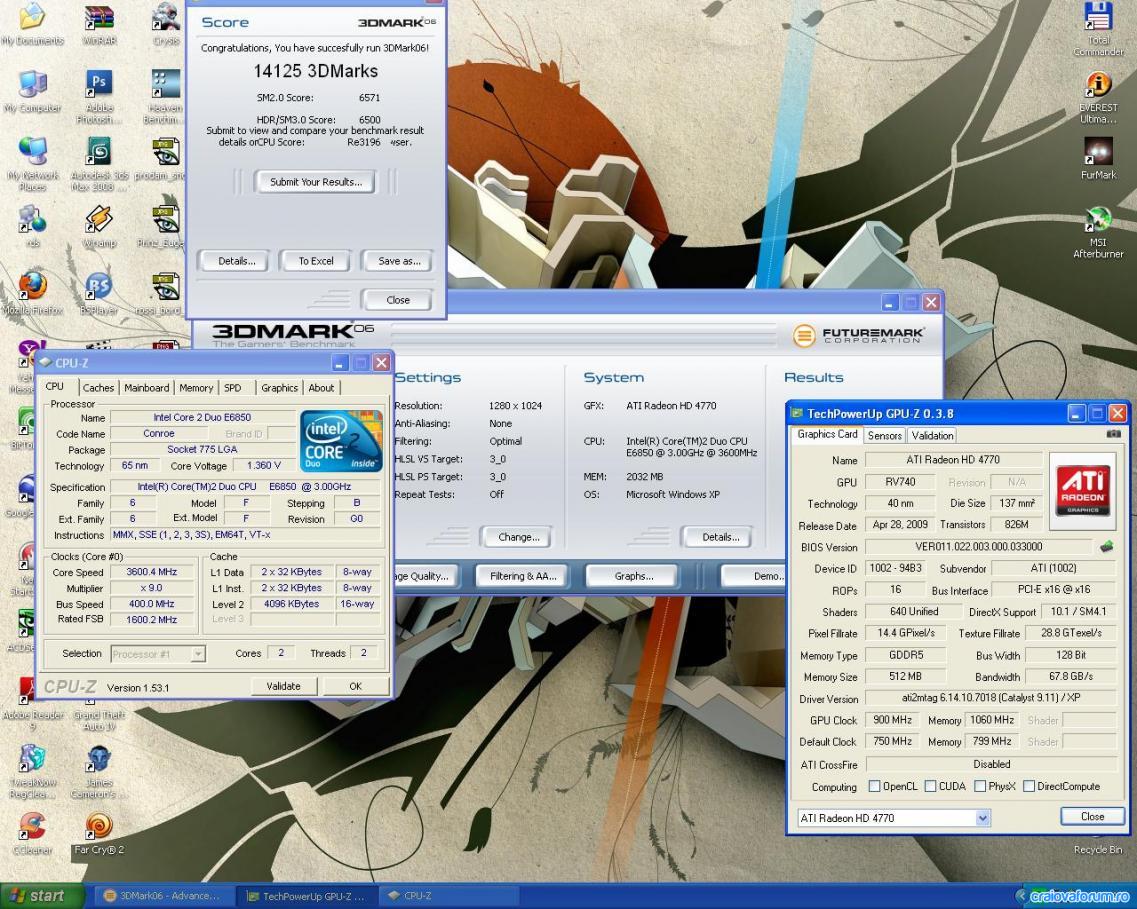Click the Close button in GPU-Z
Viewport: 1137px width, 909px height.
click(x=1092, y=816)
